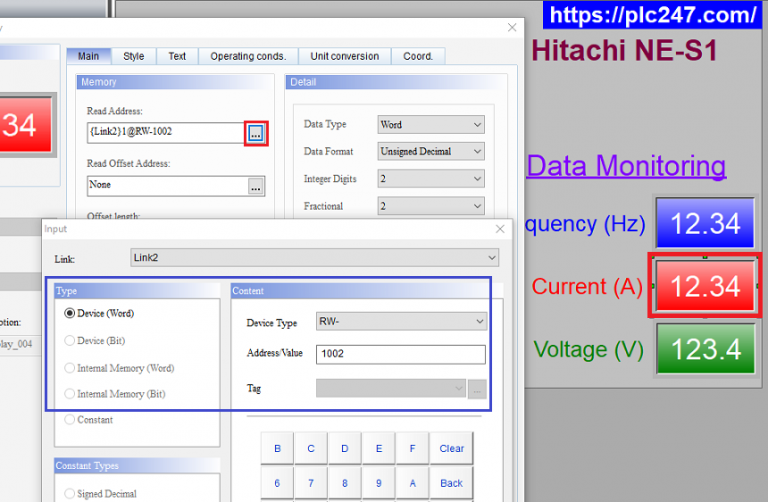Open the Tag dropdown
This screenshot has height=502, width=768.
pos(390,388)
